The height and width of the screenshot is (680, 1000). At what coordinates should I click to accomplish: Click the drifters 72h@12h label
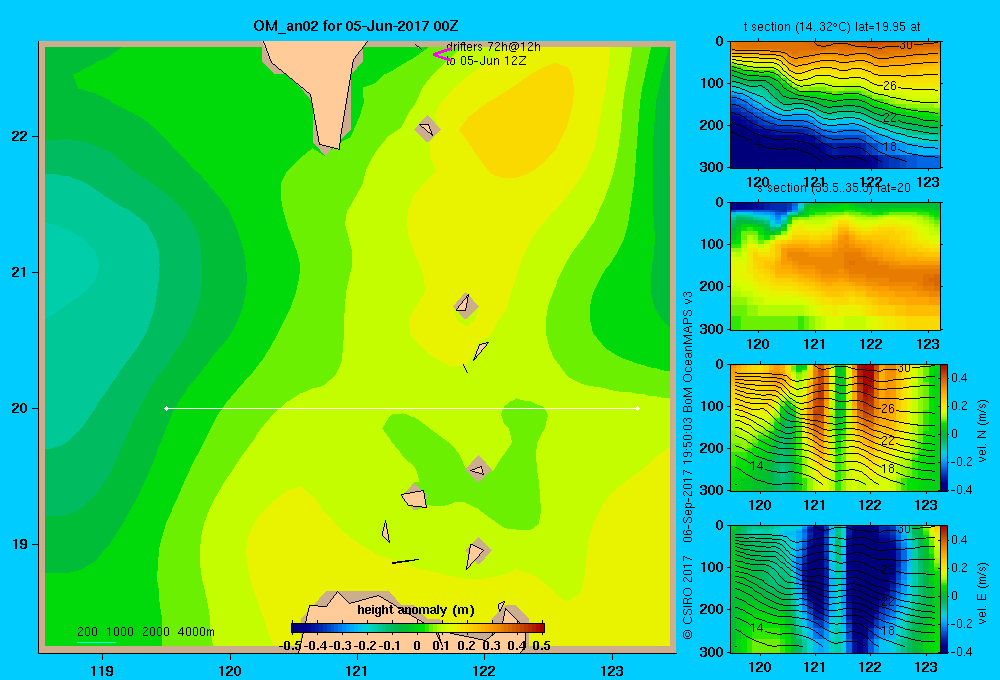pos(493,47)
